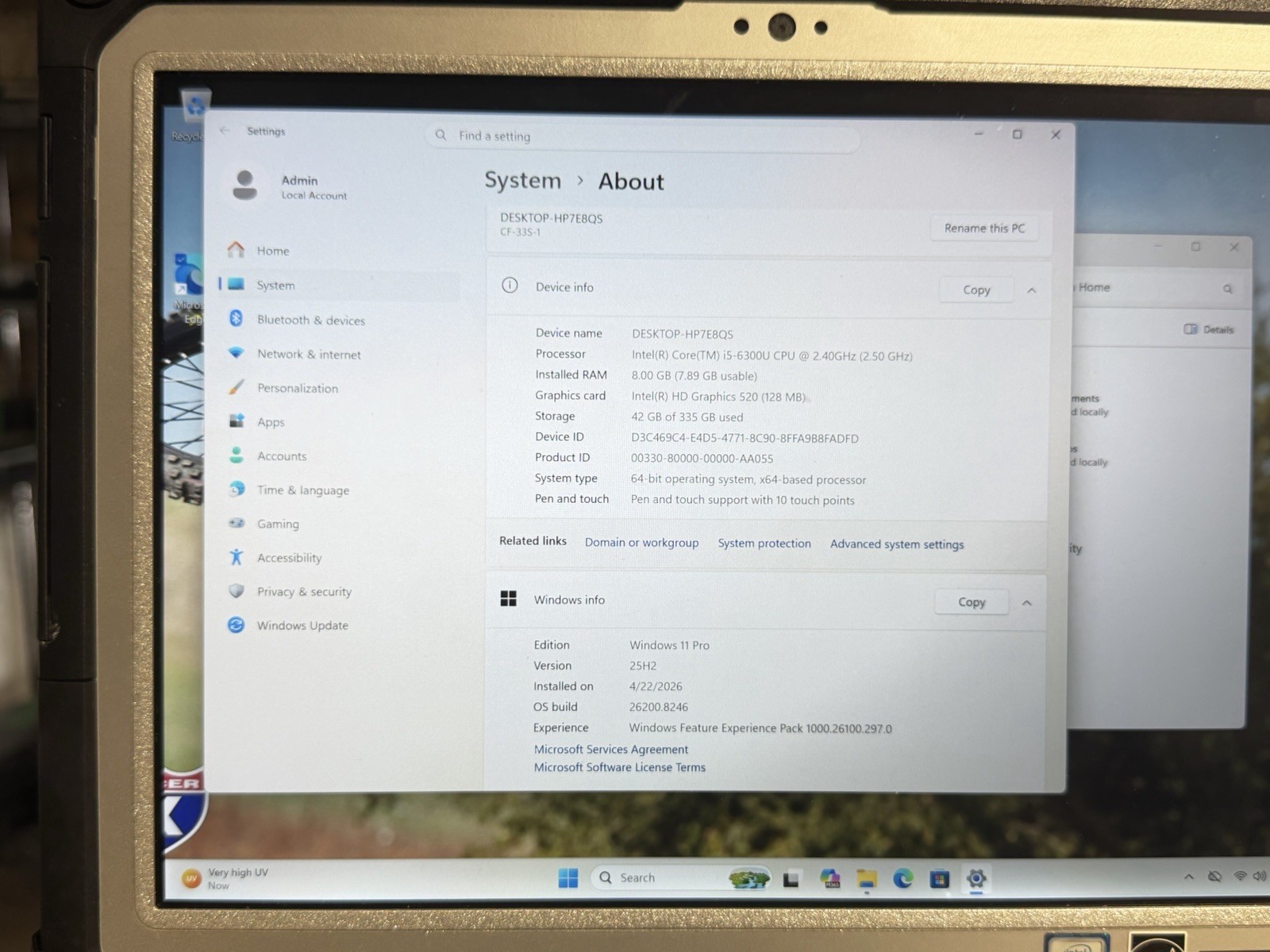The height and width of the screenshot is (952, 1270).
Task: Open Accounts settings
Action: click(x=281, y=456)
